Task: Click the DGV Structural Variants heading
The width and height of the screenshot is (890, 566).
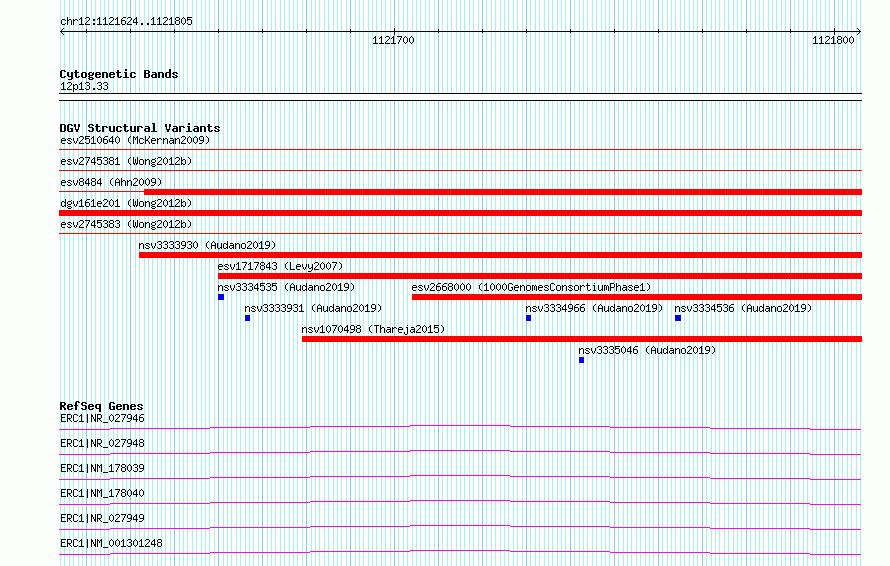Action: coord(140,128)
